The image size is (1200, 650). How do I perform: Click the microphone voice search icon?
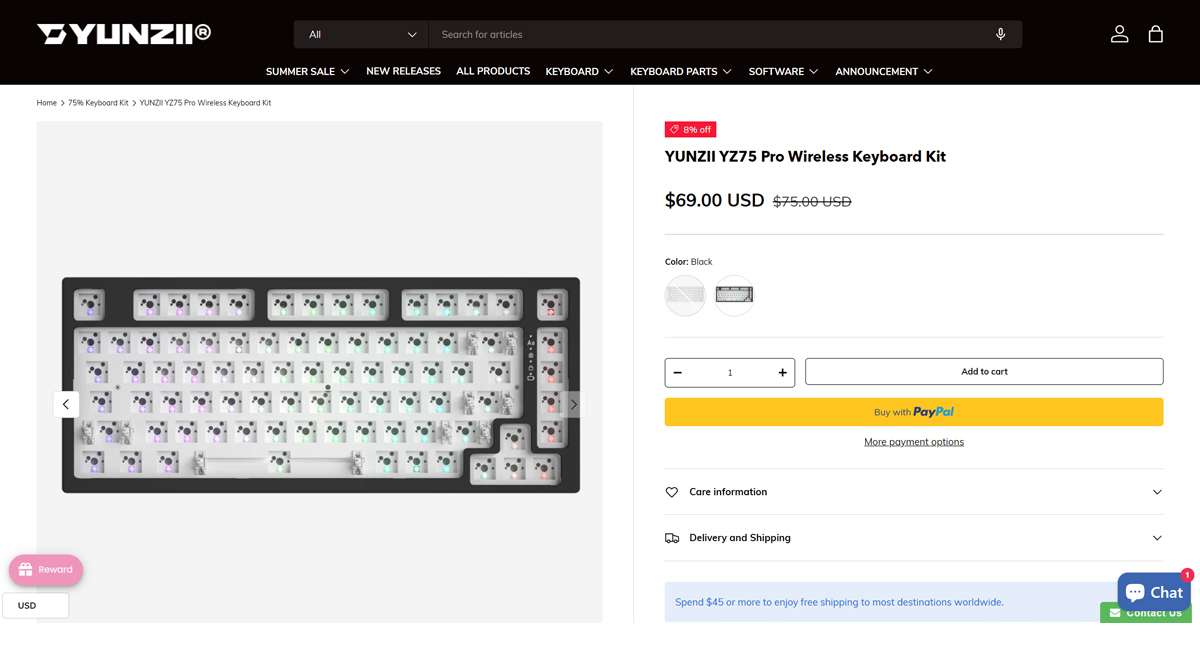click(x=1000, y=34)
